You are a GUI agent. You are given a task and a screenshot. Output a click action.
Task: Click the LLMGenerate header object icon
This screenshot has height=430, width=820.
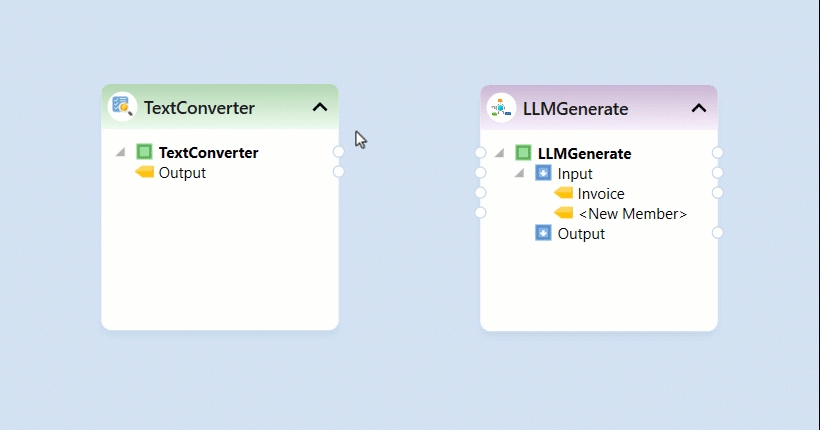(x=501, y=108)
